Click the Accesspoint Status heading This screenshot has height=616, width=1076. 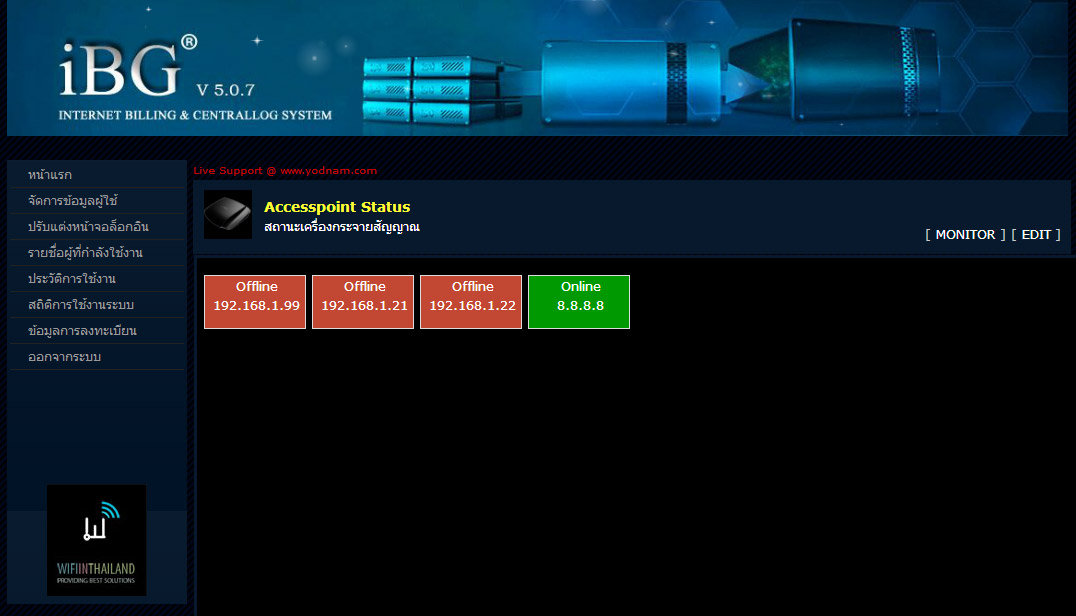point(337,206)
